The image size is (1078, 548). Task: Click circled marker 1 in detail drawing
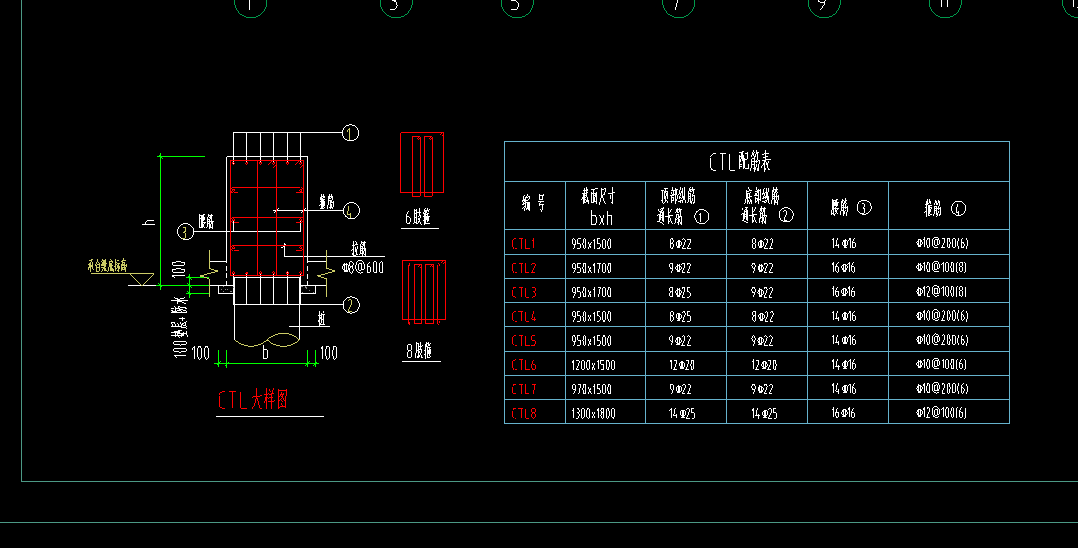point(351,133)
